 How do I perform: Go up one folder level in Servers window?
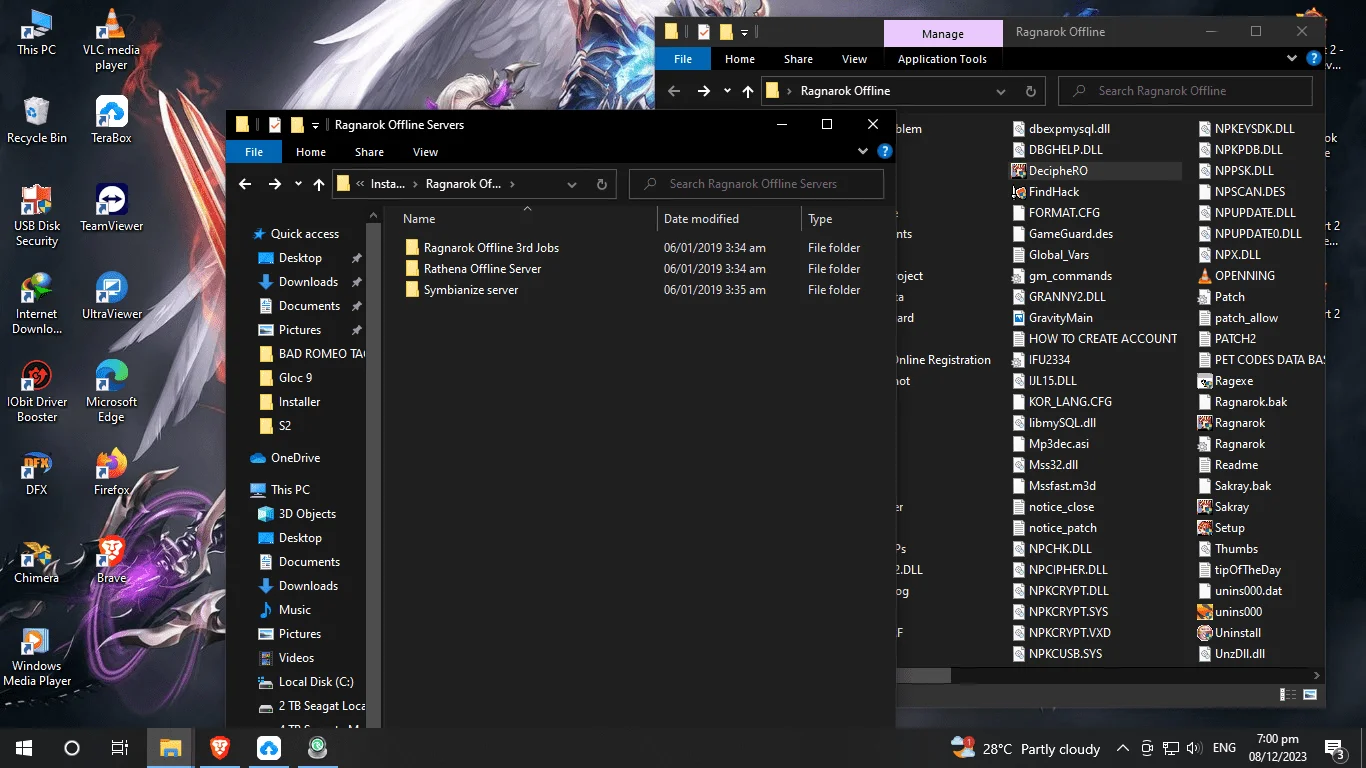319,184
